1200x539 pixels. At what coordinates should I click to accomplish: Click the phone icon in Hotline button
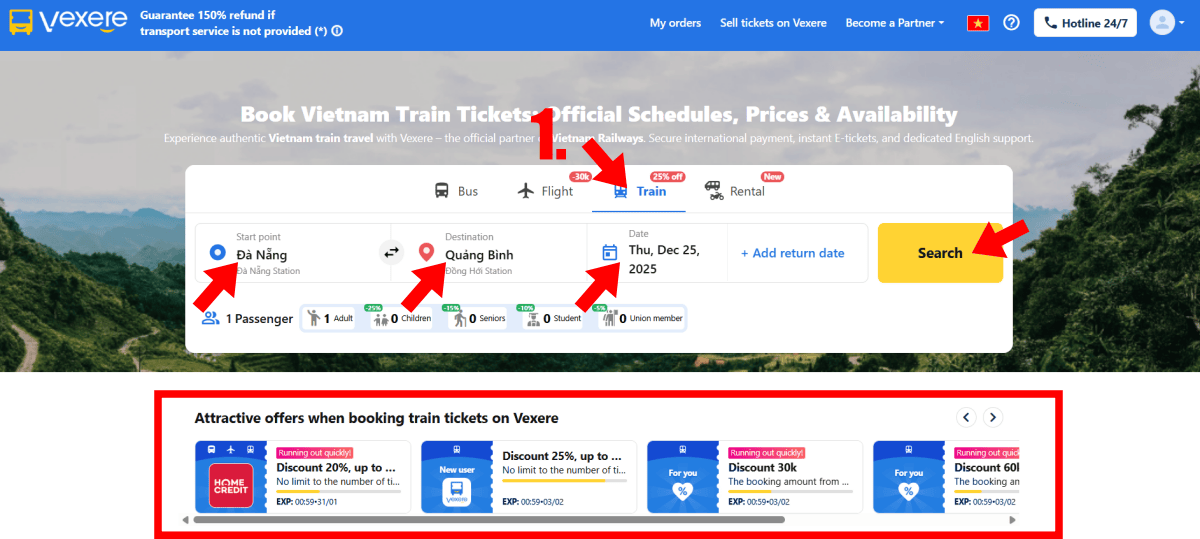coord(1051,22)
